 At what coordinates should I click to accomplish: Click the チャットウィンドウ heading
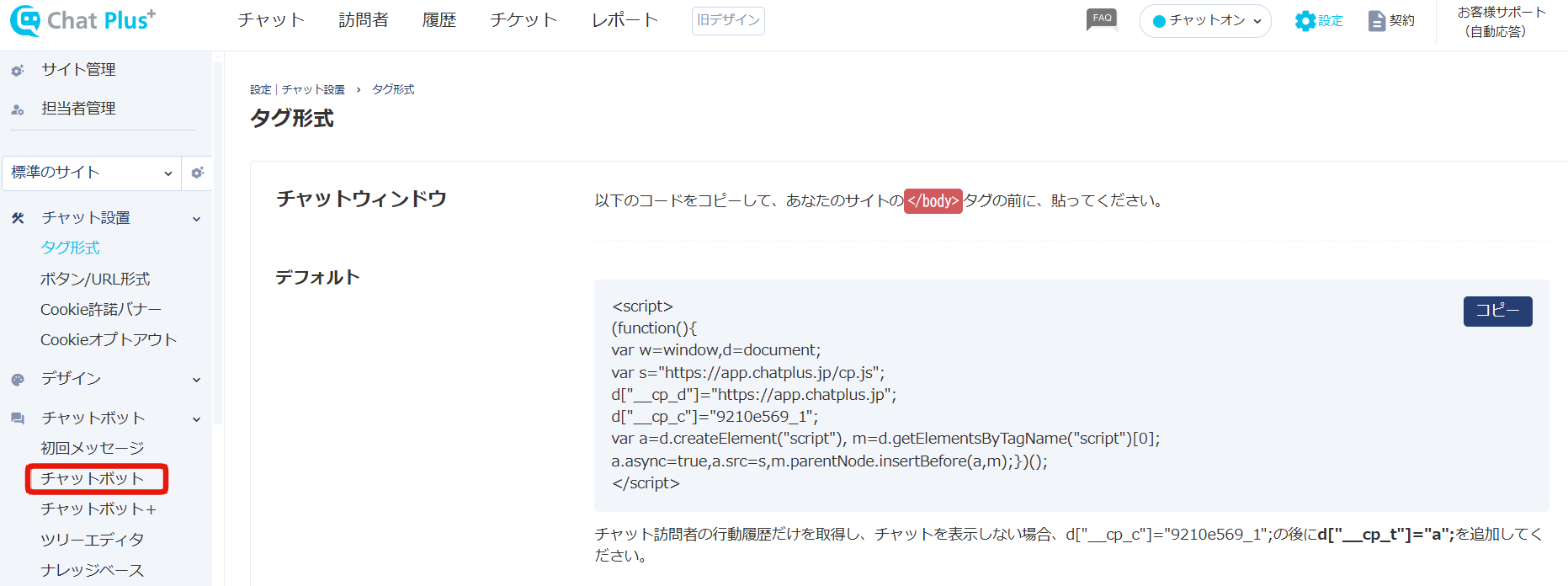[x=362, y=199]
